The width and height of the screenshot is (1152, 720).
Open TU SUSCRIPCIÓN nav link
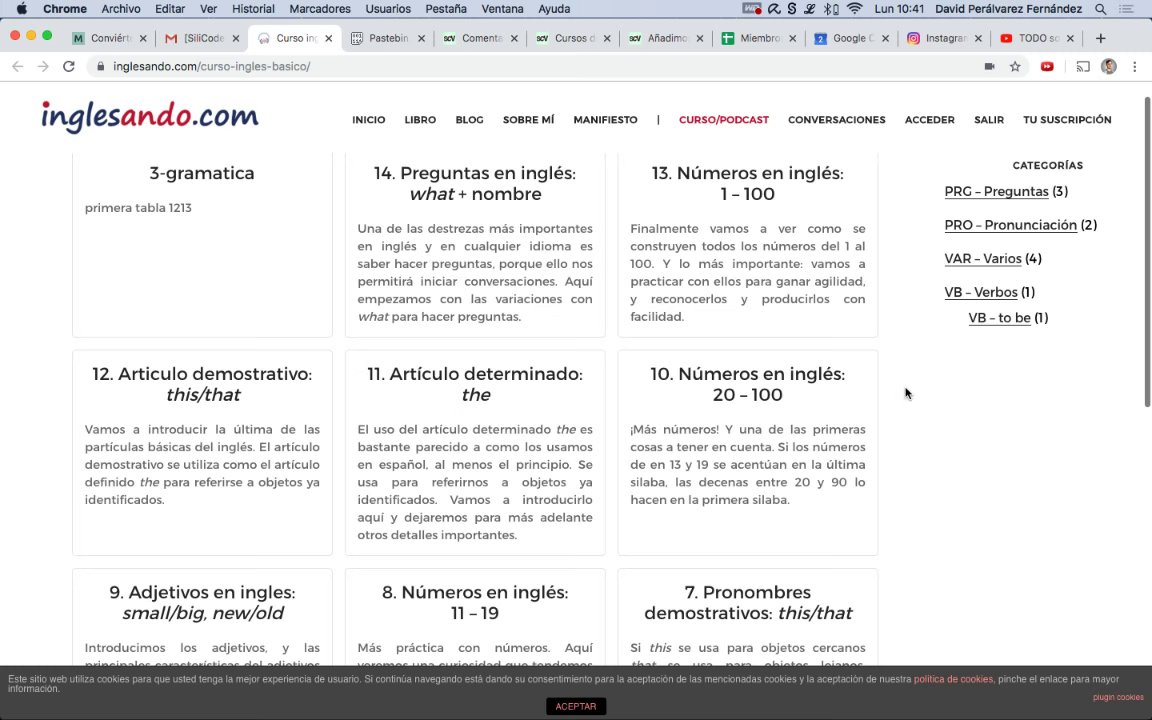tap(1067, 120)
